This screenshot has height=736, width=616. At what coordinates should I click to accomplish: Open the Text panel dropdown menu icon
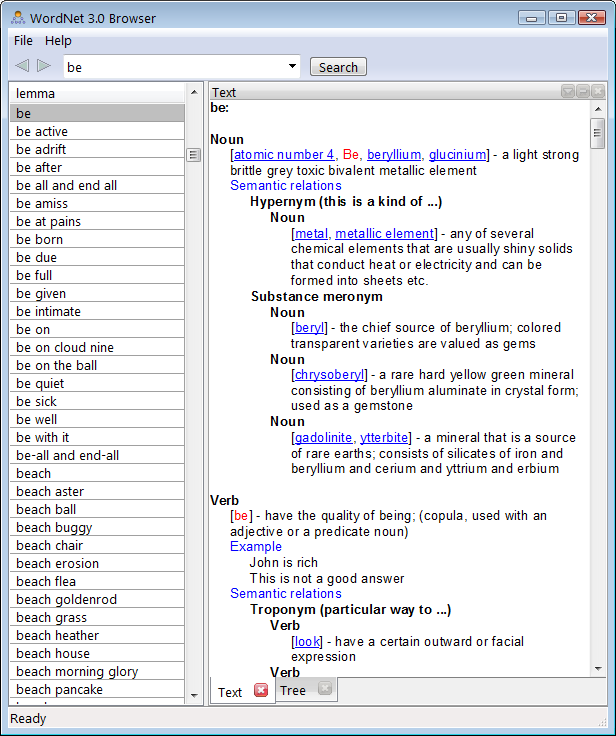click(x=568, y=92)
